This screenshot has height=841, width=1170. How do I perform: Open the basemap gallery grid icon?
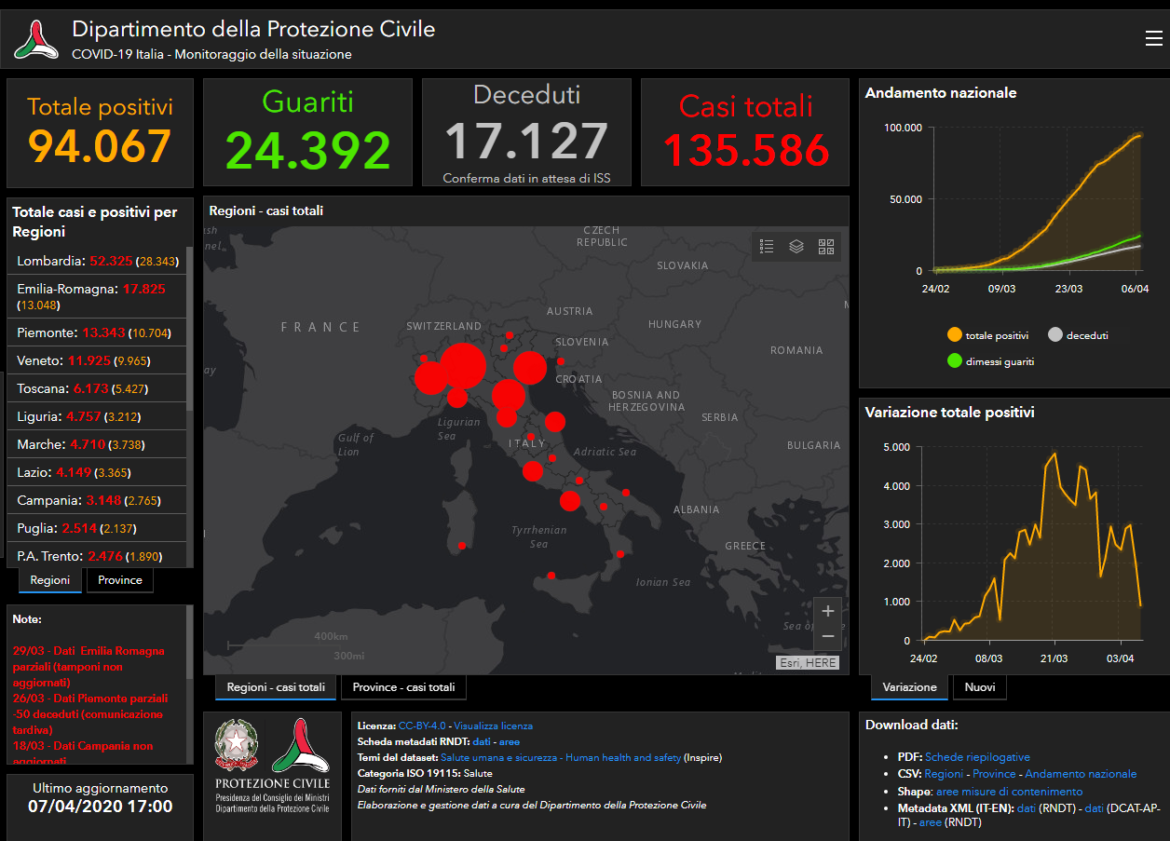tap(826, 246)
